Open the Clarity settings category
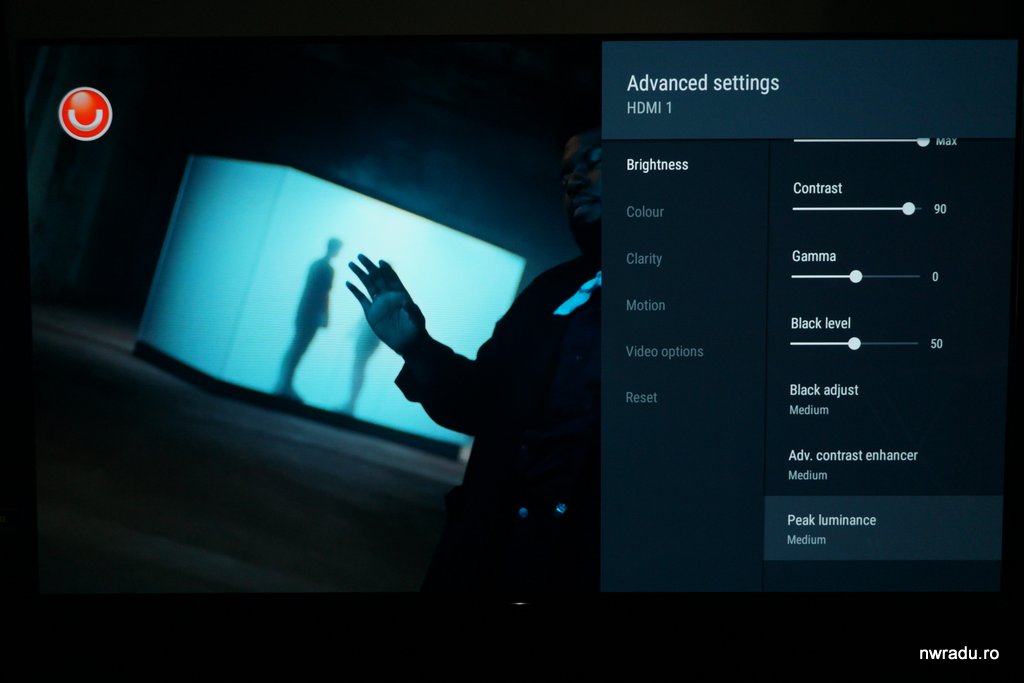The width and height of the screenshot is (1024, 683). pos(644,259)
